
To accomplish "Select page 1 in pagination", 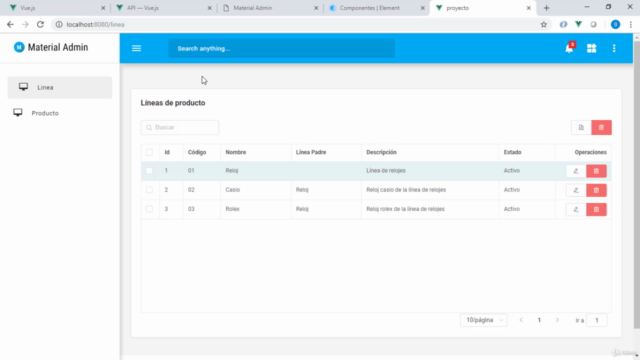I will [x=539, y=320].
